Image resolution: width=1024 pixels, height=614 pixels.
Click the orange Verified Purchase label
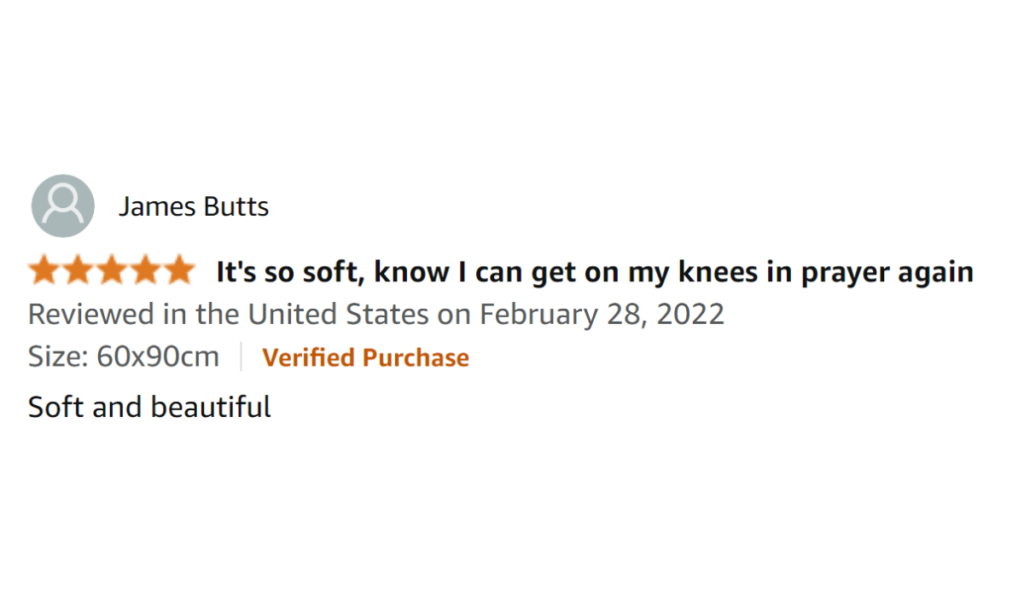click(365, 358)
